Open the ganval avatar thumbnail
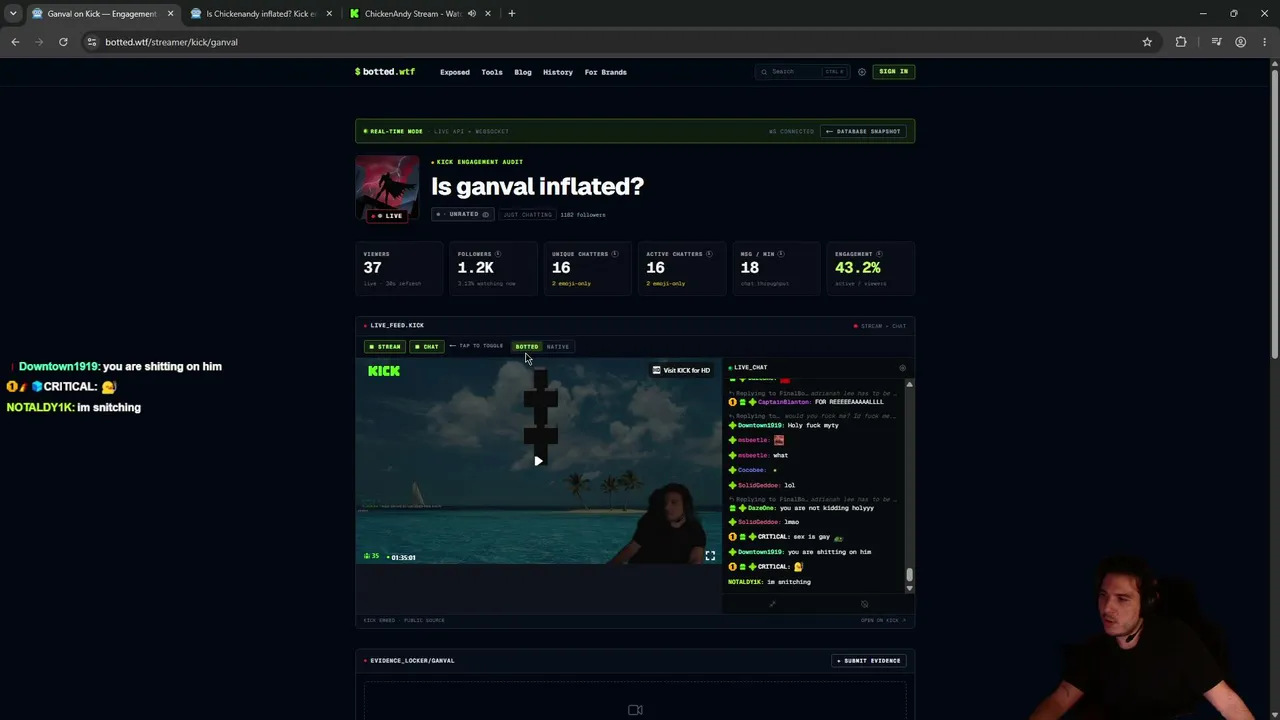The height and width of the screenshot is (720, 1280). (387, 189)
